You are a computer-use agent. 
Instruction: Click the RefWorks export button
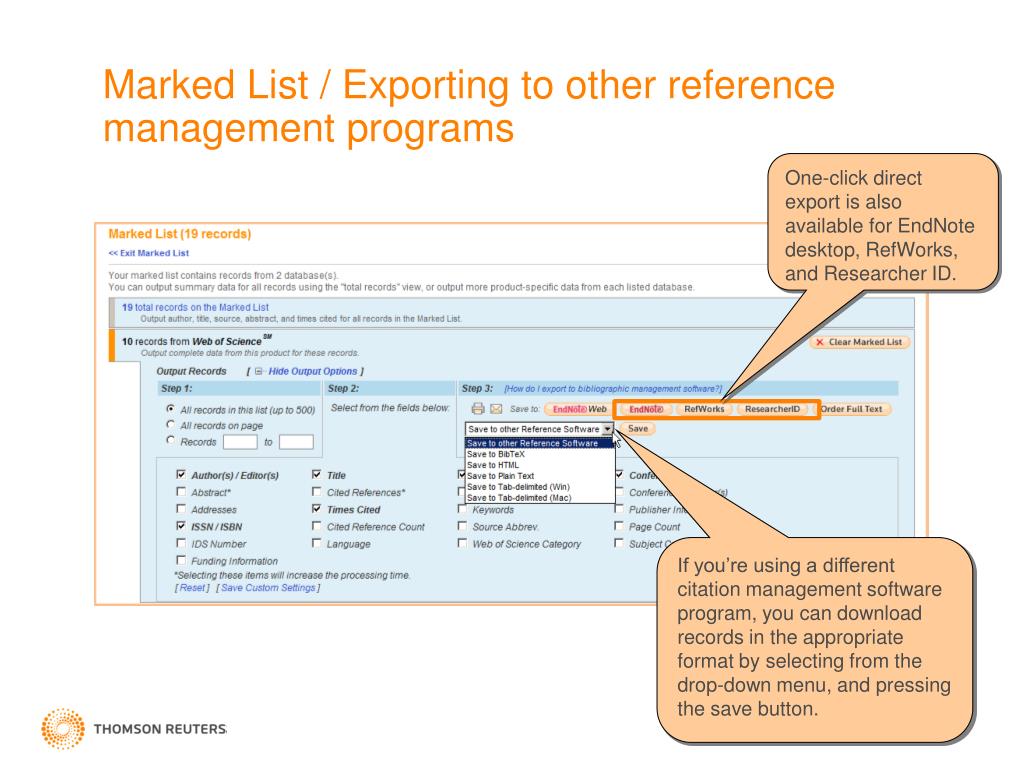pyautogui.click(x=704, y=409)
